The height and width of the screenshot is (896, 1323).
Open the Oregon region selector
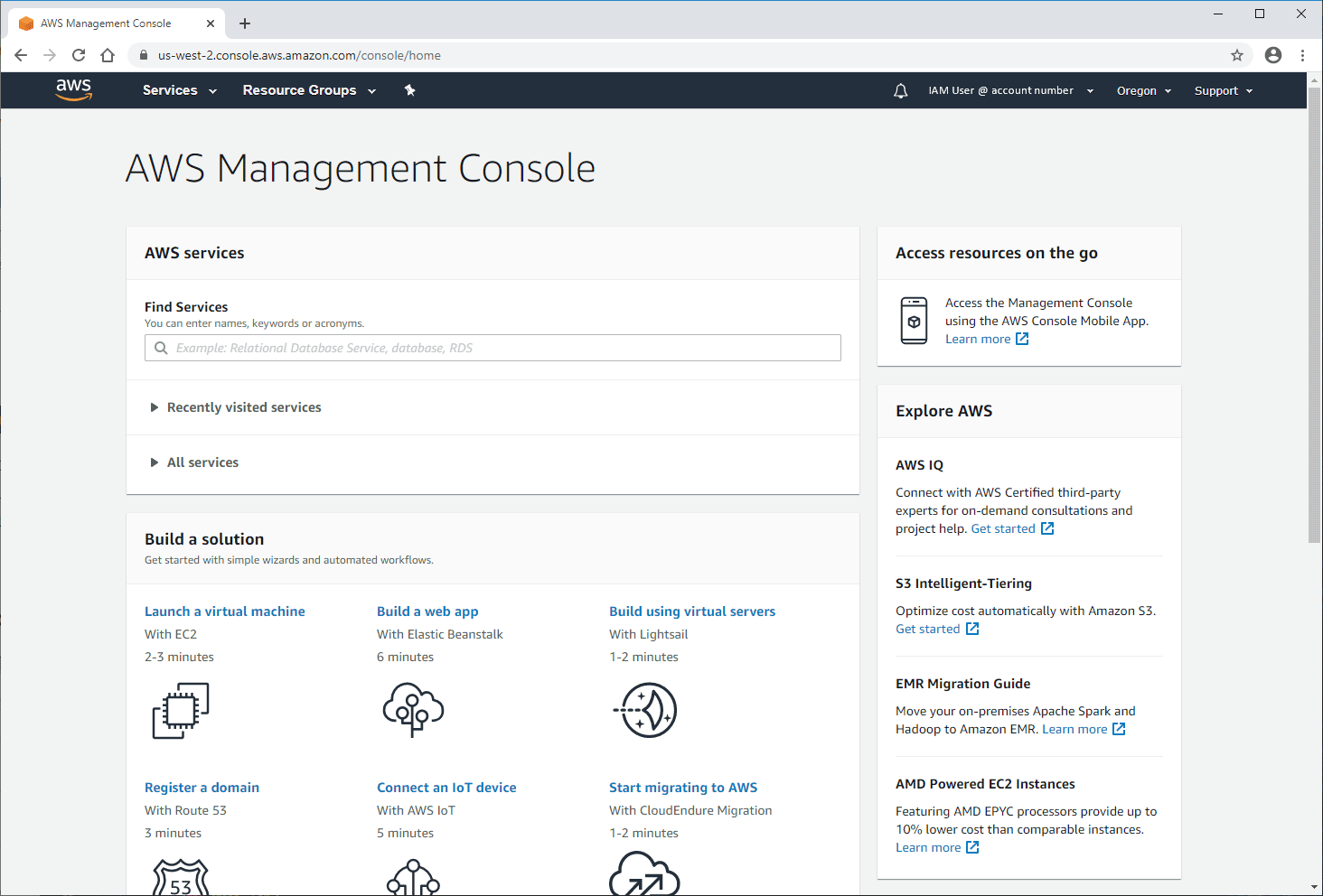click(x=1144, y=90)
